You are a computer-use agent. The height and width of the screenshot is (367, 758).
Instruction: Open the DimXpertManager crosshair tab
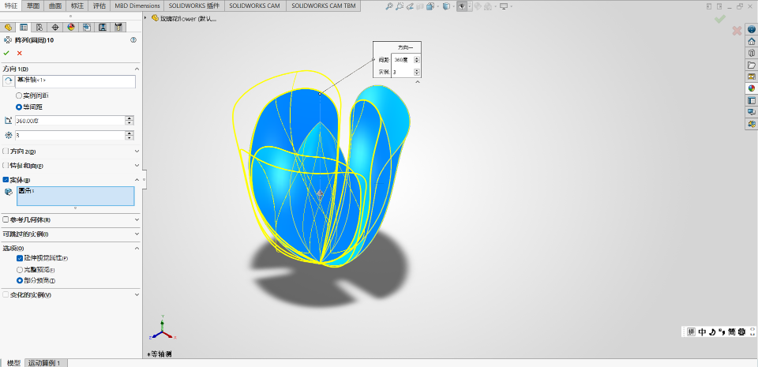click(55, 27)
